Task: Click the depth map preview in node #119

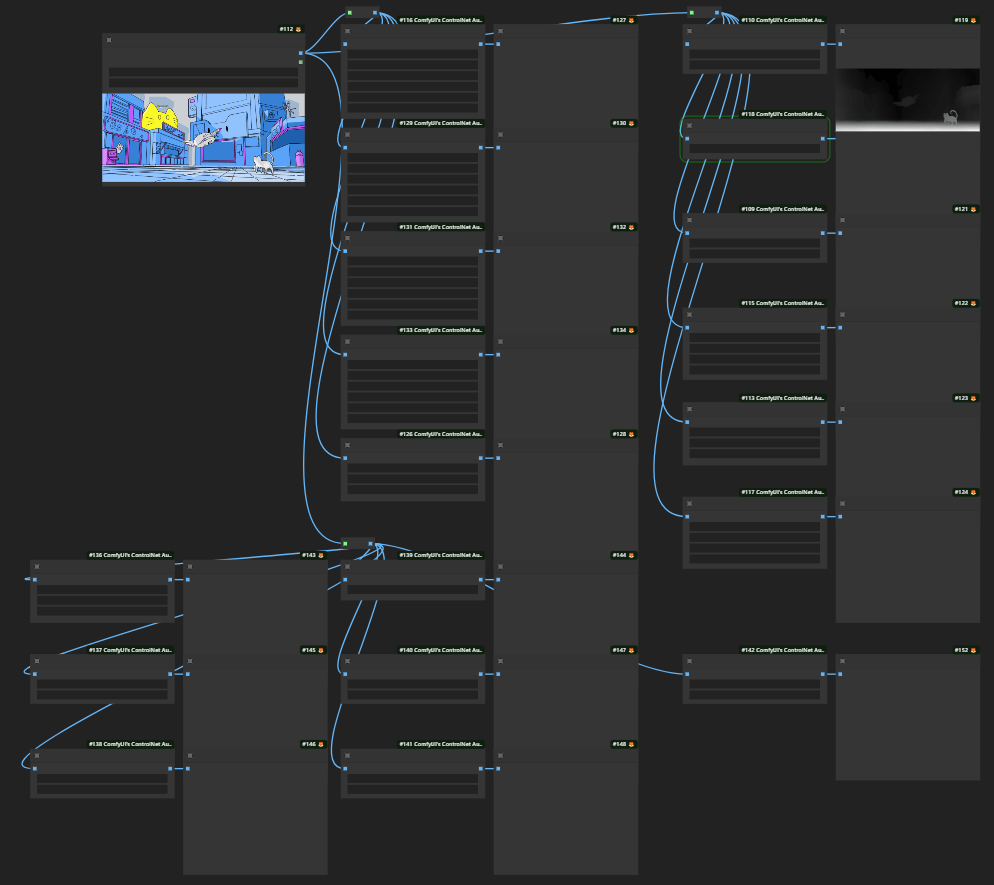Action: tap(907, 100)
